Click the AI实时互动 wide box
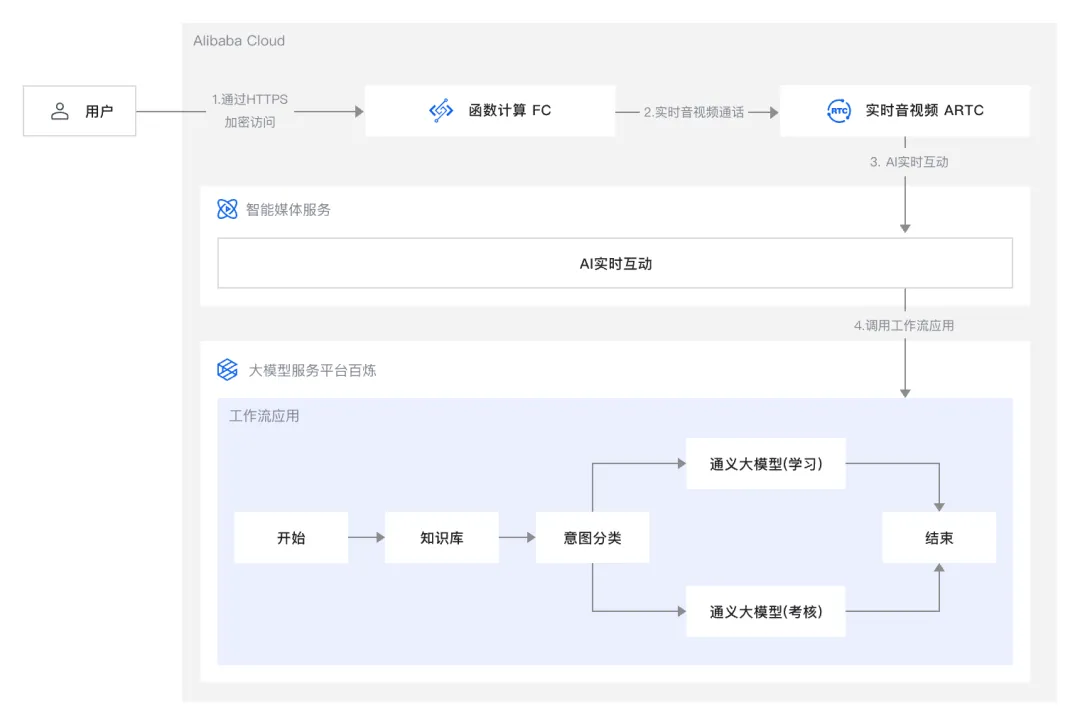Viewport: 1080px width, 725px height. point(615,263)
